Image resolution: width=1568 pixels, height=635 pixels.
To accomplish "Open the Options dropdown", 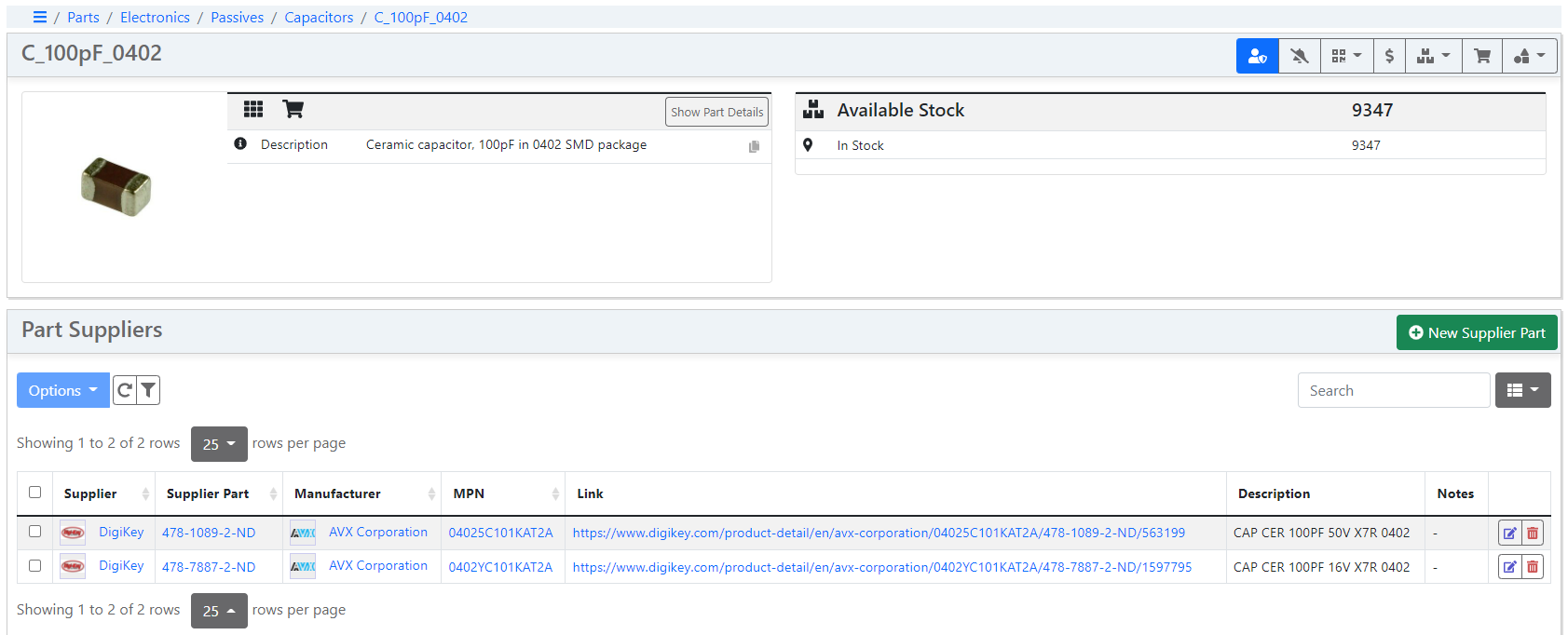I will point(62,390).
